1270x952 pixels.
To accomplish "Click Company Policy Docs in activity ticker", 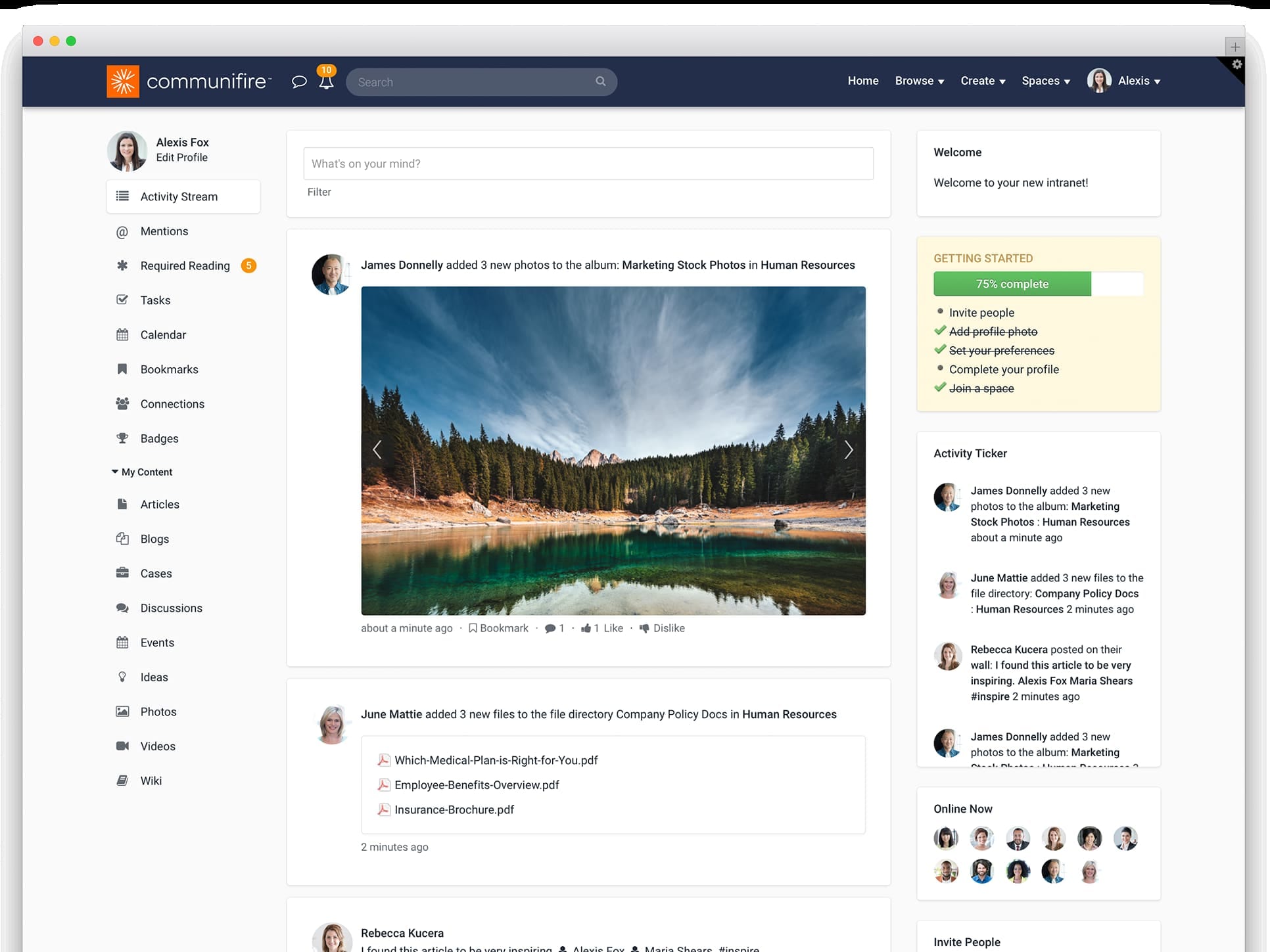I will 1086,593.
